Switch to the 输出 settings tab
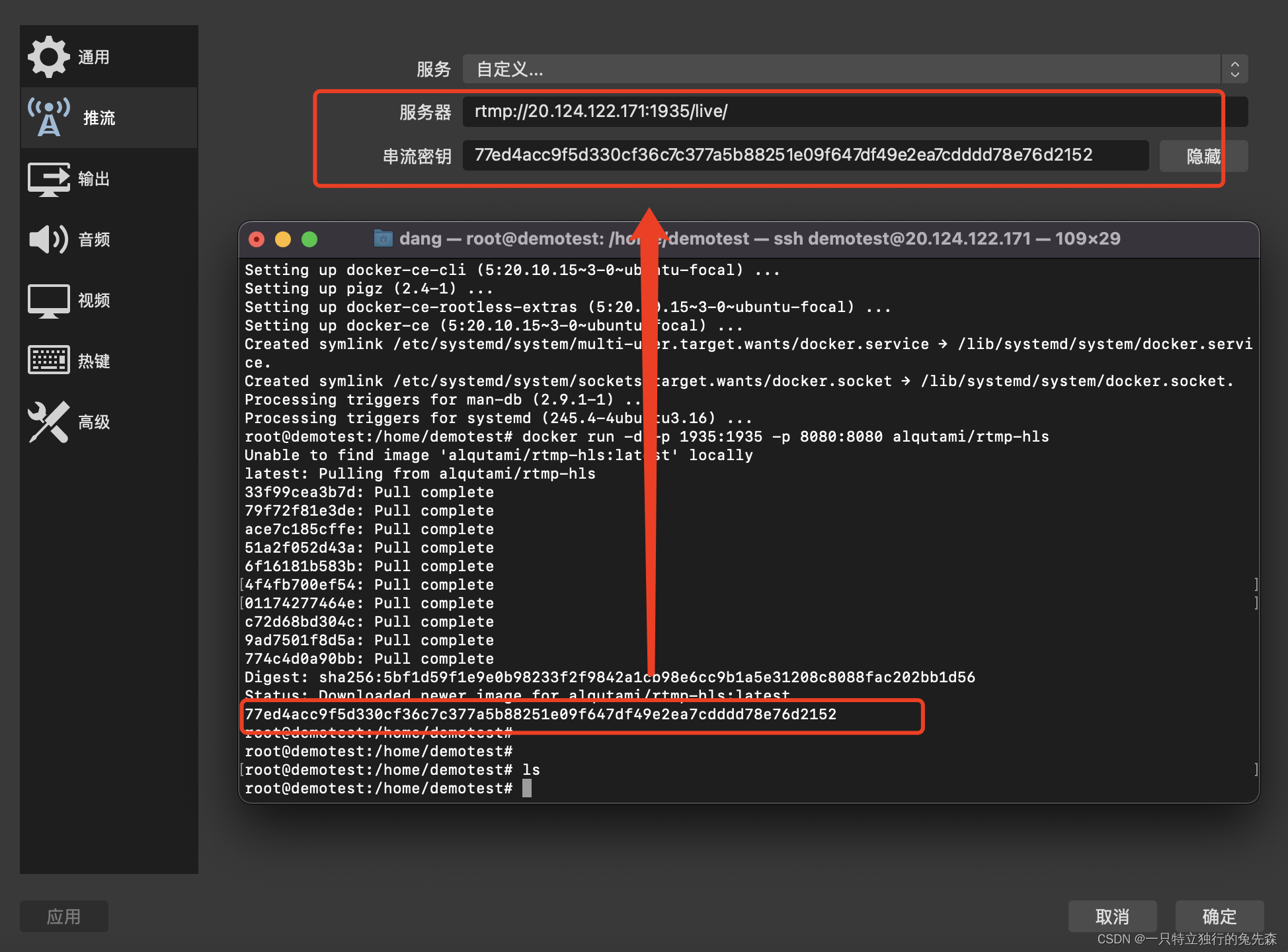The height and width of the screenshot is (952, 1288). pyautogui.click(x=109, y=178)
